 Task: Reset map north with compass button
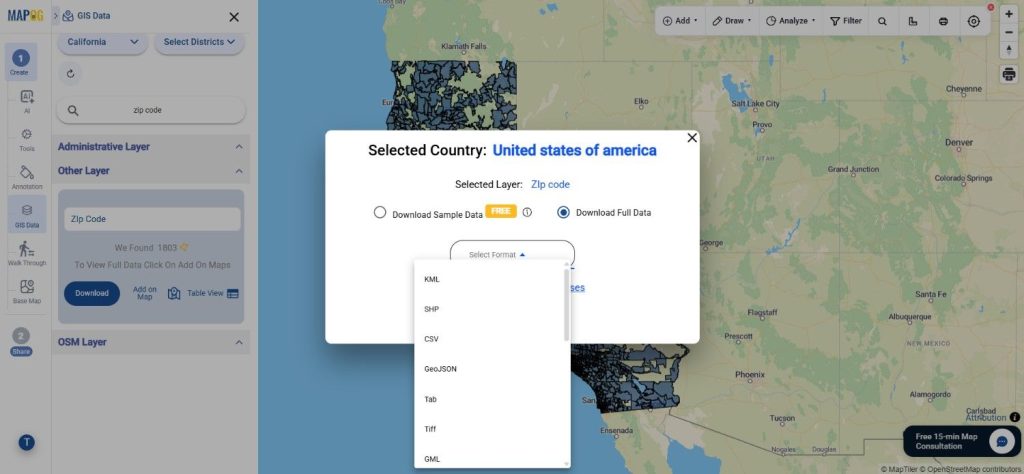click(x=1009, y=50)
